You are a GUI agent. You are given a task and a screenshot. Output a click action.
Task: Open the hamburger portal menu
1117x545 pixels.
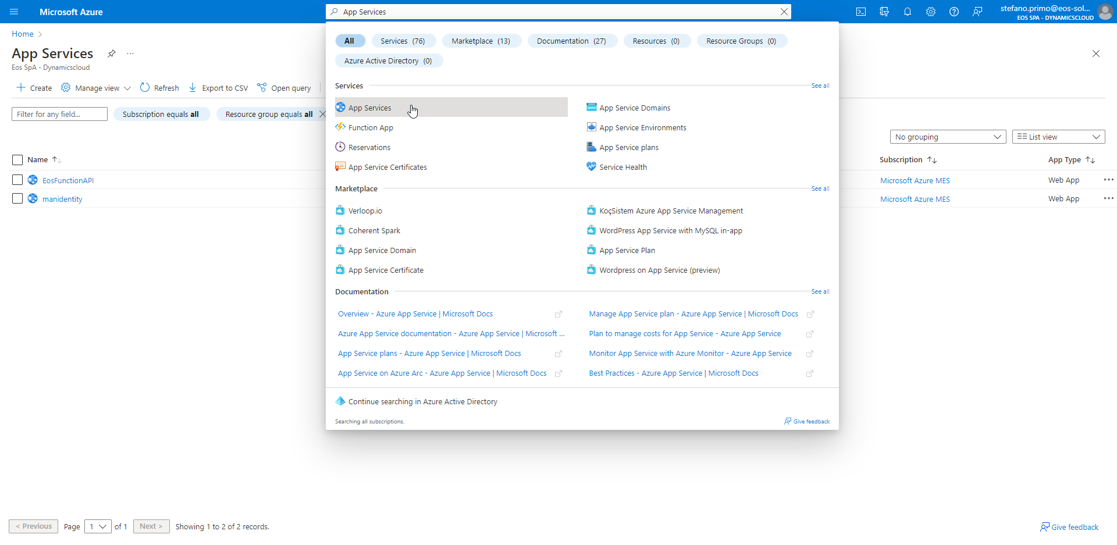click(14, 12)
